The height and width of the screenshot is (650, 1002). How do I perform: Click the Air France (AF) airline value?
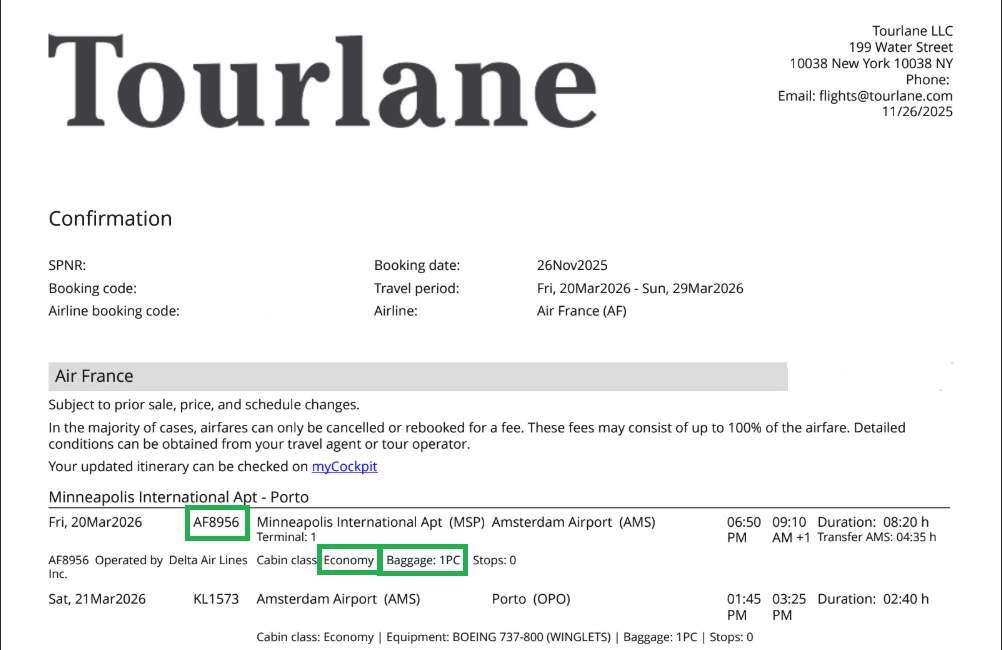click(581, 311)
